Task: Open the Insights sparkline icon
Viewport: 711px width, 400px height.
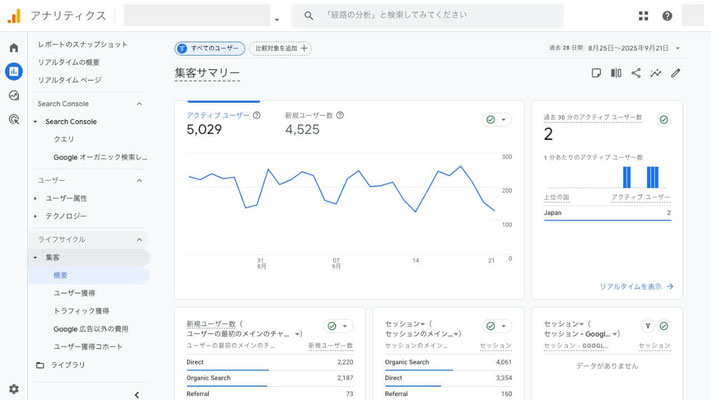Action: [x=656, y=73]
